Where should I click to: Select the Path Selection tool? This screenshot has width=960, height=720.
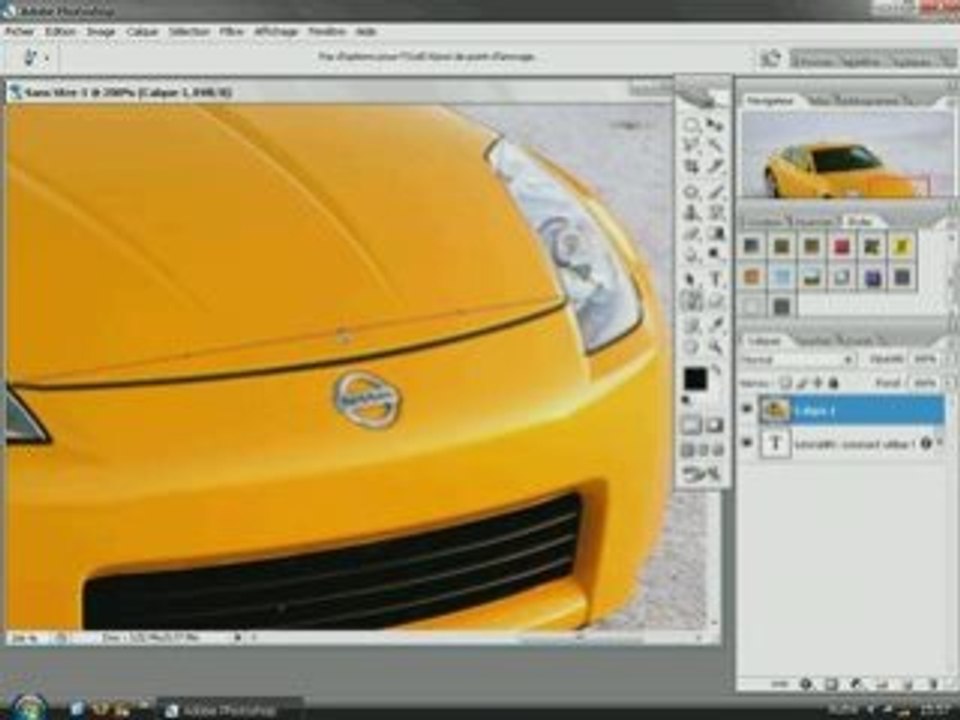tap(691, 280)
